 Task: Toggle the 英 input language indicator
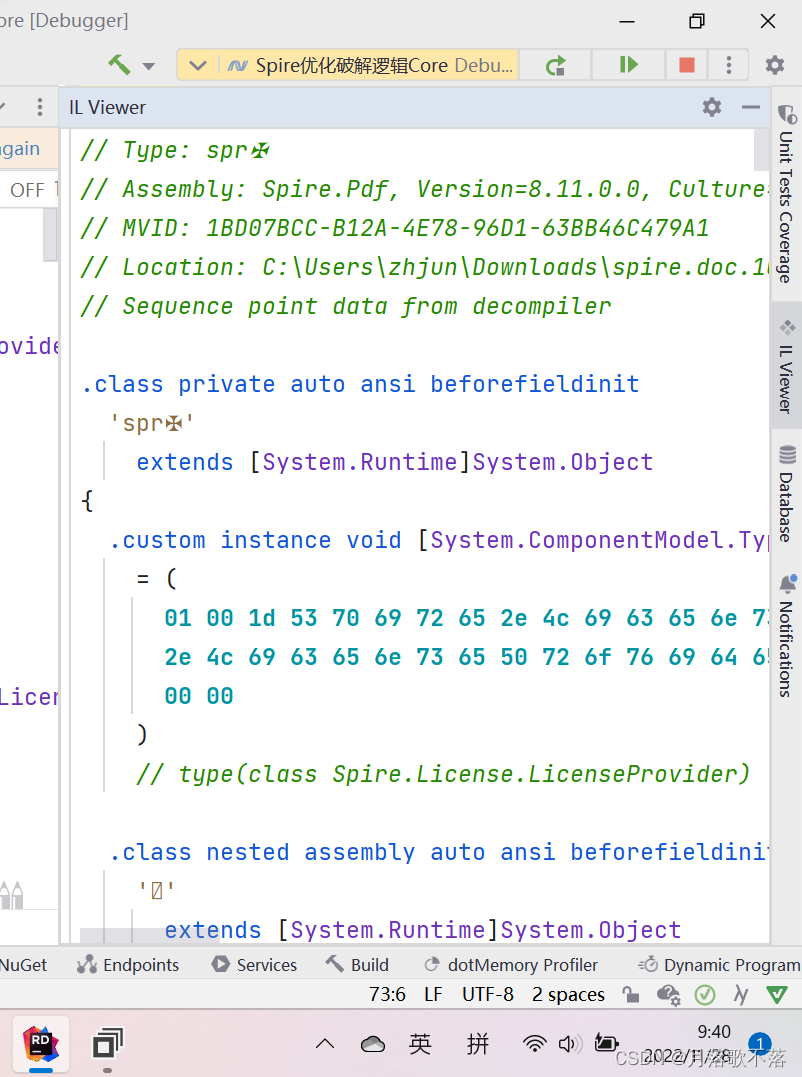pos(420,1044)
